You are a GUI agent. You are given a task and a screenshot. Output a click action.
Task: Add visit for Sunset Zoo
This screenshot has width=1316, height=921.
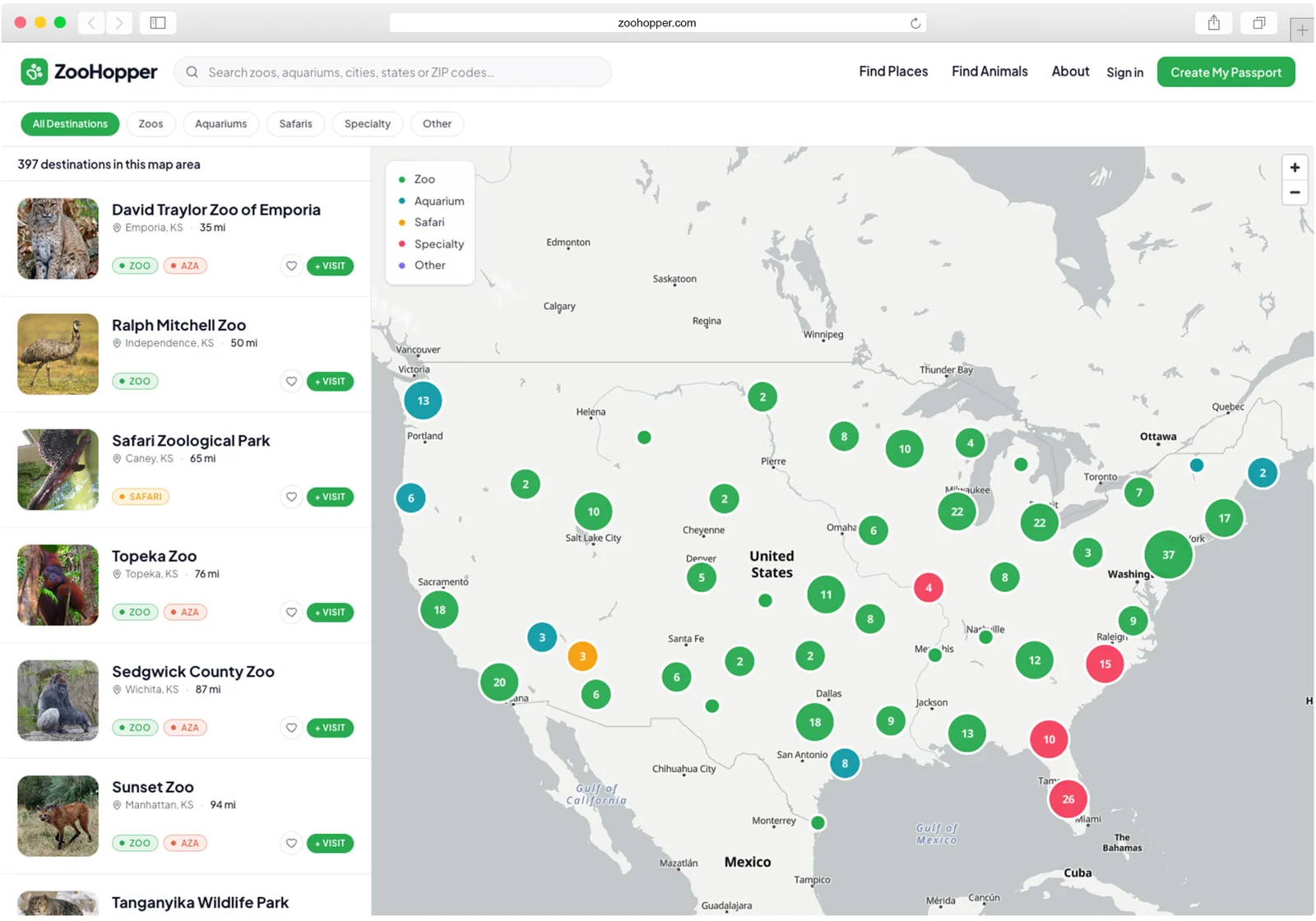point(330,844)
